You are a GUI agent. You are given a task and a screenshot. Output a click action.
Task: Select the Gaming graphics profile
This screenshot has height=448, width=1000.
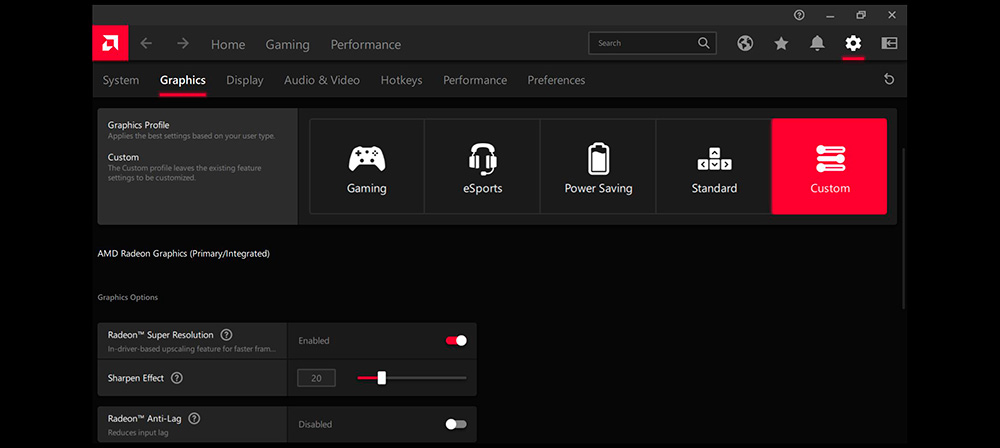coord(367,166)
